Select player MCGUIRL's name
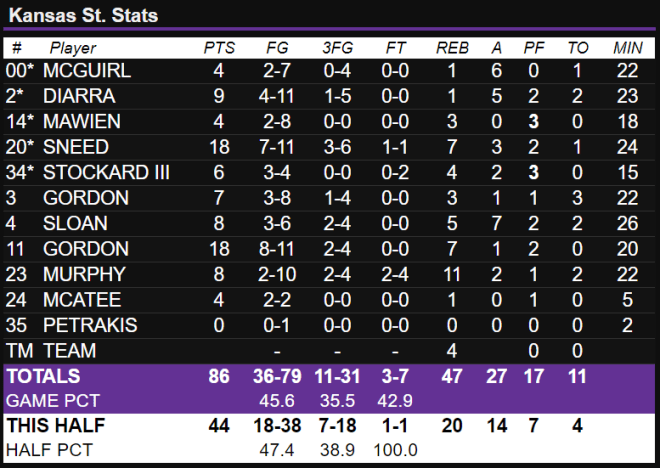The width and height of the screenshot is (660, 468). [x=87, y=70]
